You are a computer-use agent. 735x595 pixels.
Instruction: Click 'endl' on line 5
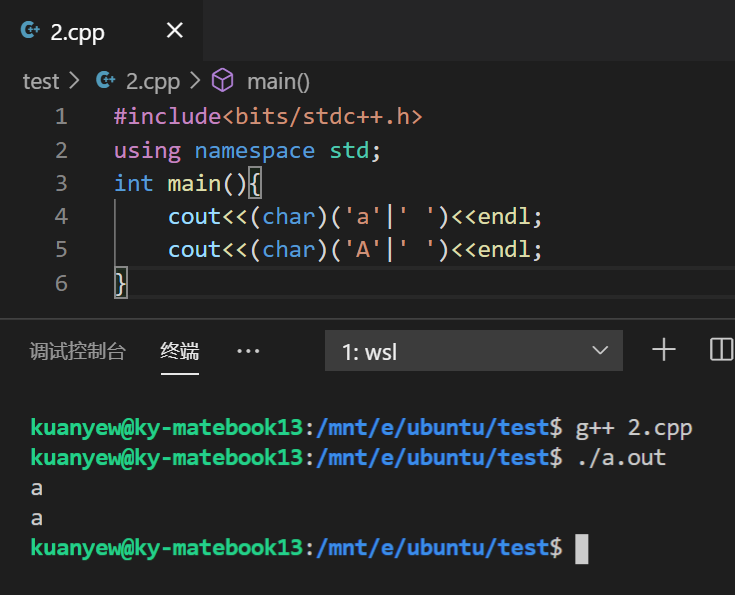[x=504, y=250]
